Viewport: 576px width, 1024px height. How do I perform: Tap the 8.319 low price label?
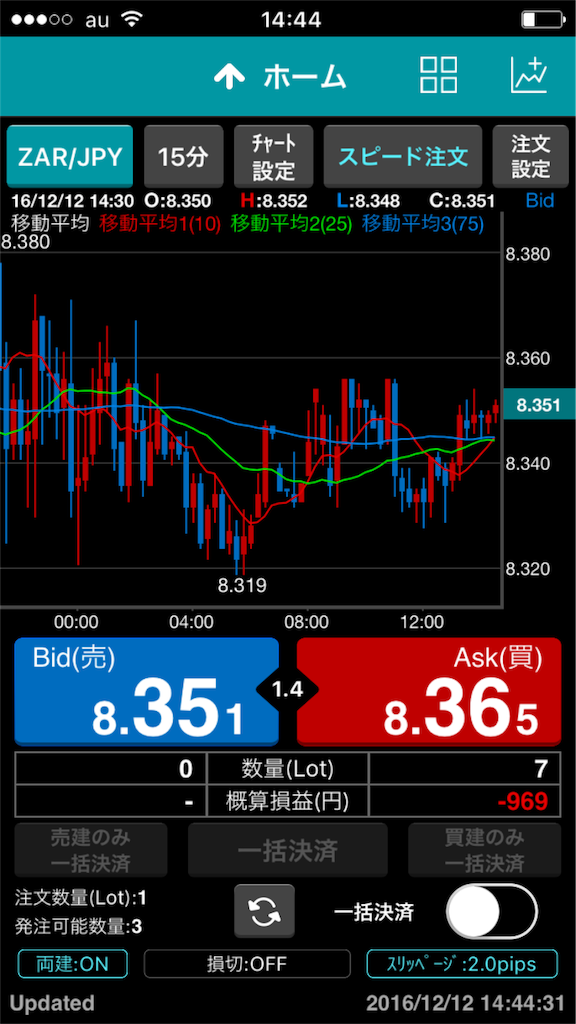(242, 585)
